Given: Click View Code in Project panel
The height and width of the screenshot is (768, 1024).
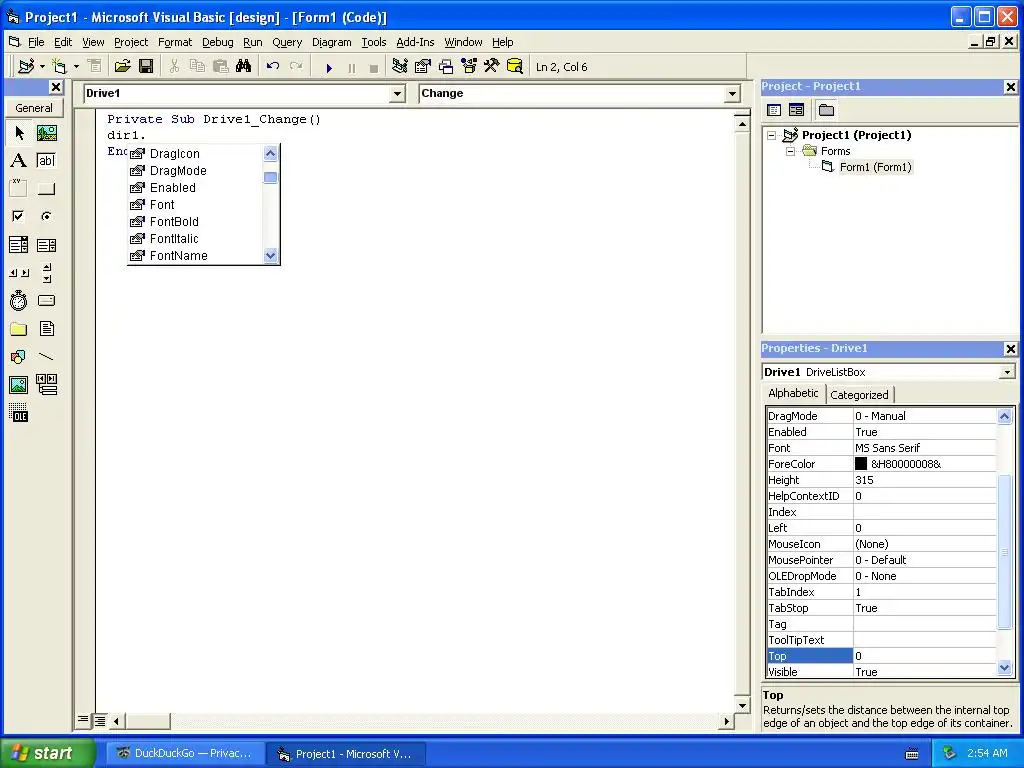Looking at the screenshot, I should point(774,110).
